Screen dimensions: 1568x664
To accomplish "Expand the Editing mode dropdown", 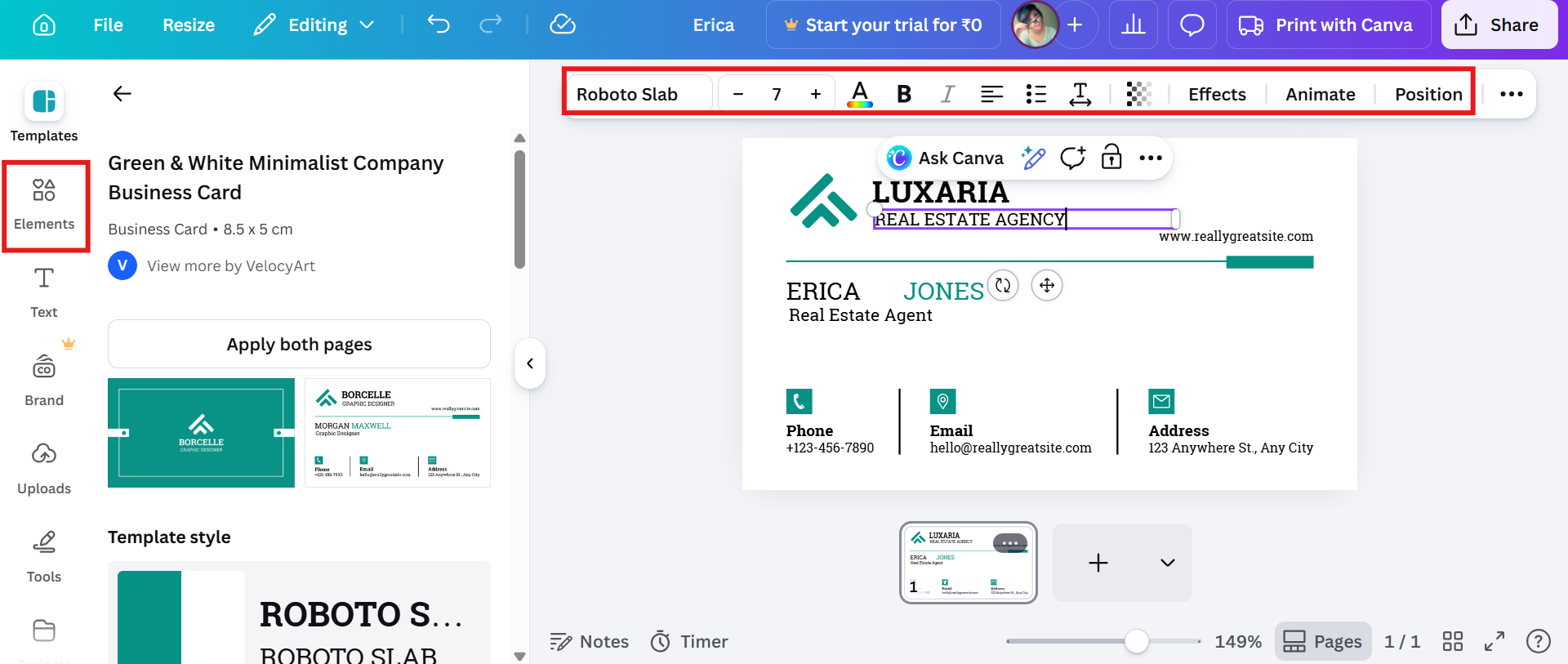I will point(314,25).
